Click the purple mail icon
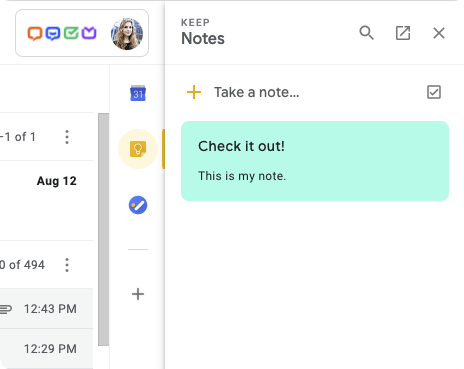The height and width of the screenshot is (369, 464). point(89,33)
